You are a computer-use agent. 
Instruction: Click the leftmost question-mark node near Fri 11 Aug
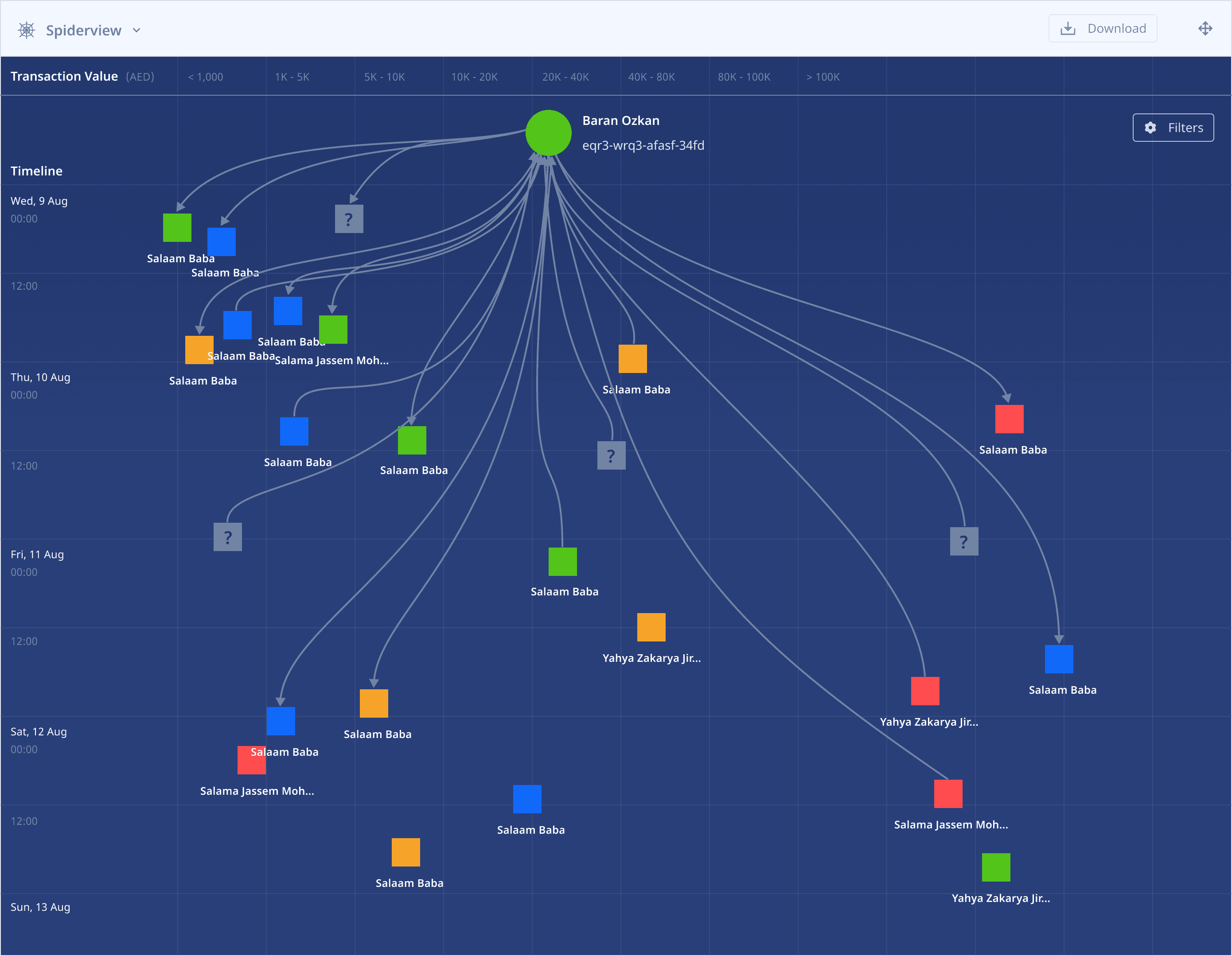(x=228, y=537)
